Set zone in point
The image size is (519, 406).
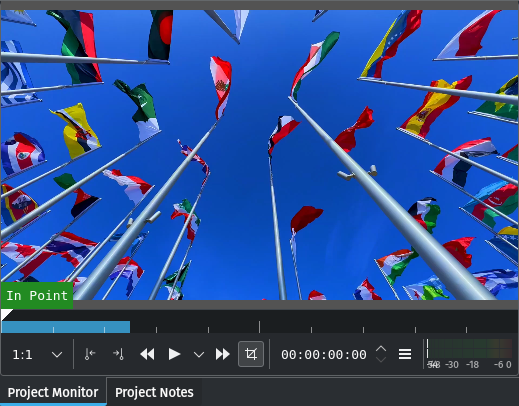click(x=90, y=354)
